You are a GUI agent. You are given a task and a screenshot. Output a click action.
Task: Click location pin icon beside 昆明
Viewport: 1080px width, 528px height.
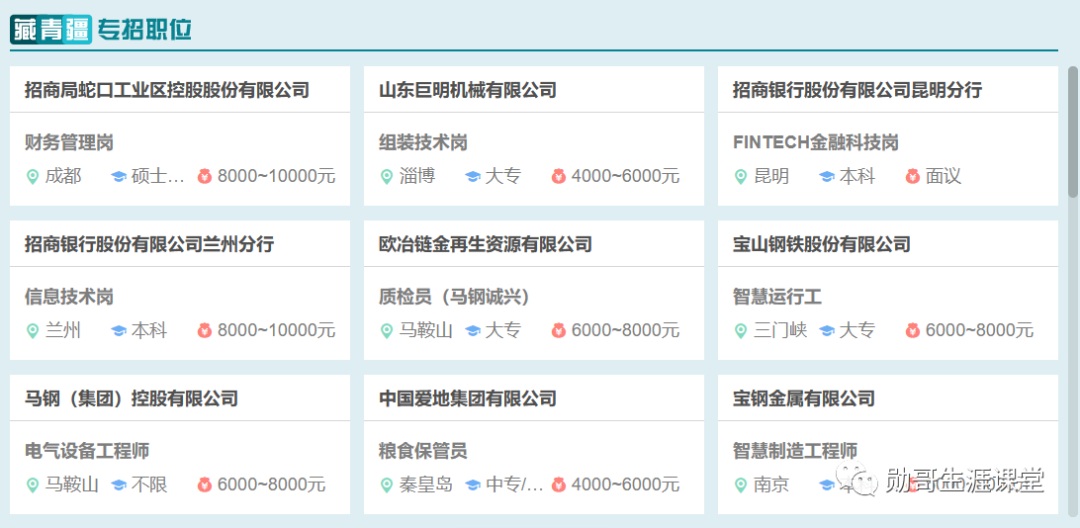pyautogui.click(x=740, y=177)
